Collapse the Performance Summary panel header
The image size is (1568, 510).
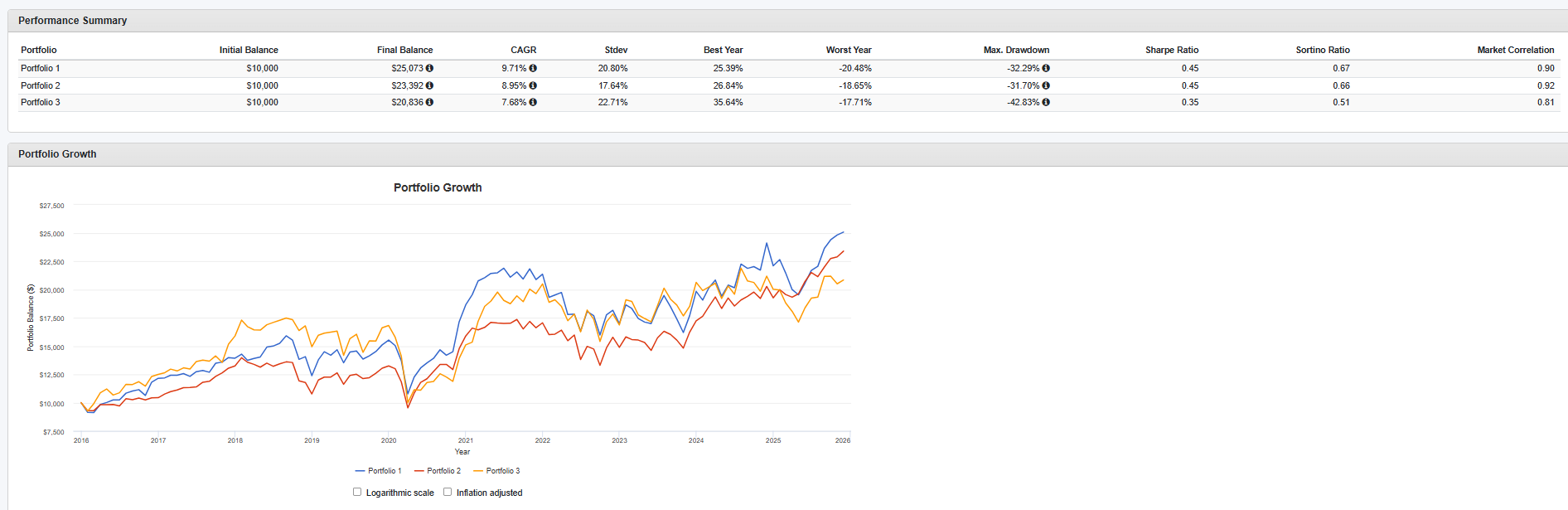pos(73,21)
